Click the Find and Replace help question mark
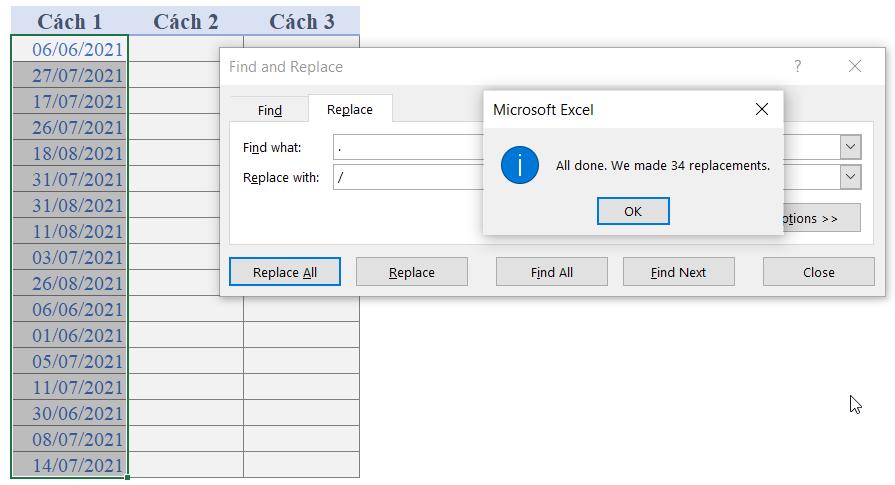This screenshot has width=895, height=485. pyautogui.click(x=797, y=66)
